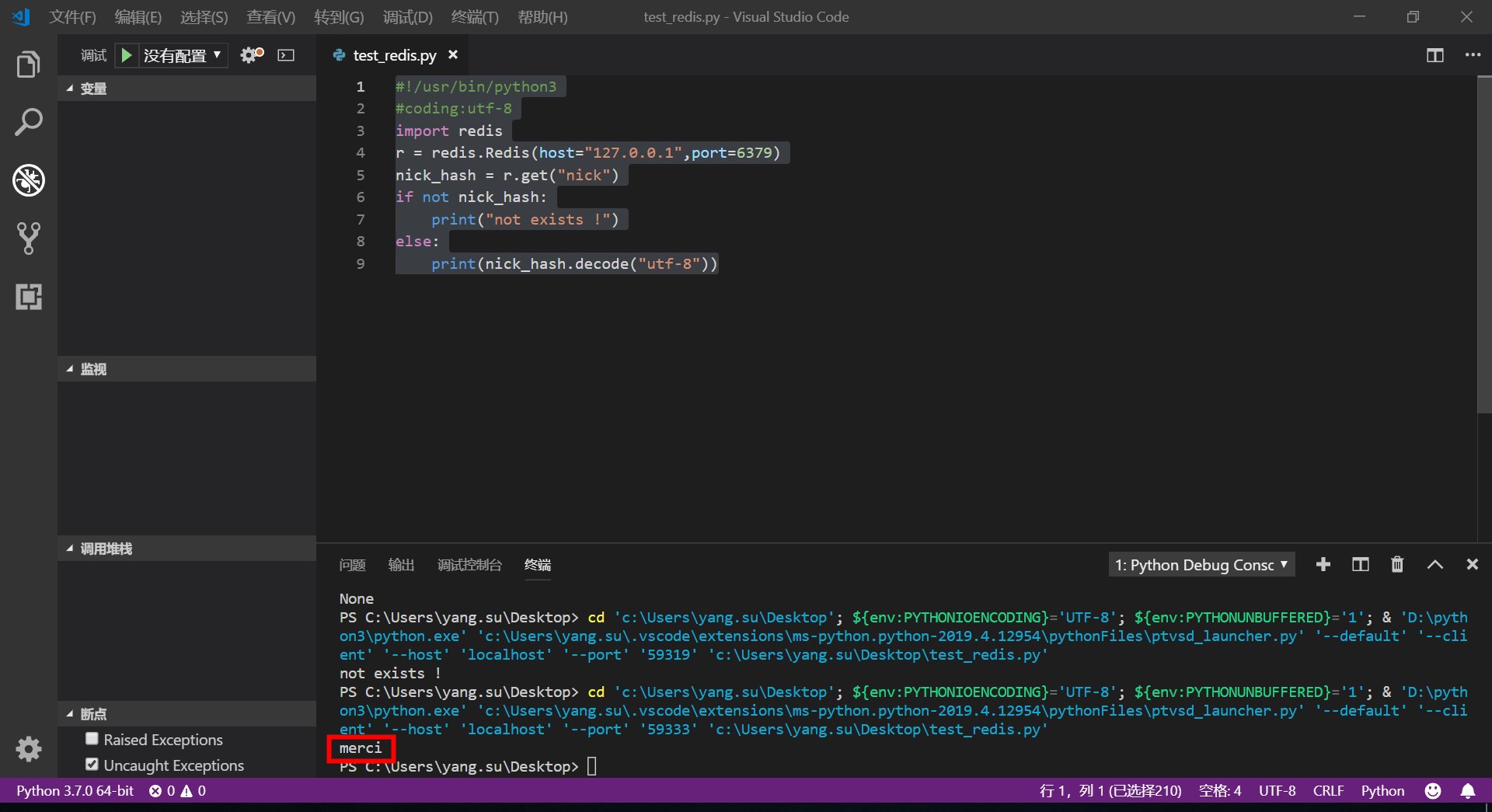The image size is (1492, 812).
Task: Click the redis.Redis host line of code
Action: click(x=588, y=153)
